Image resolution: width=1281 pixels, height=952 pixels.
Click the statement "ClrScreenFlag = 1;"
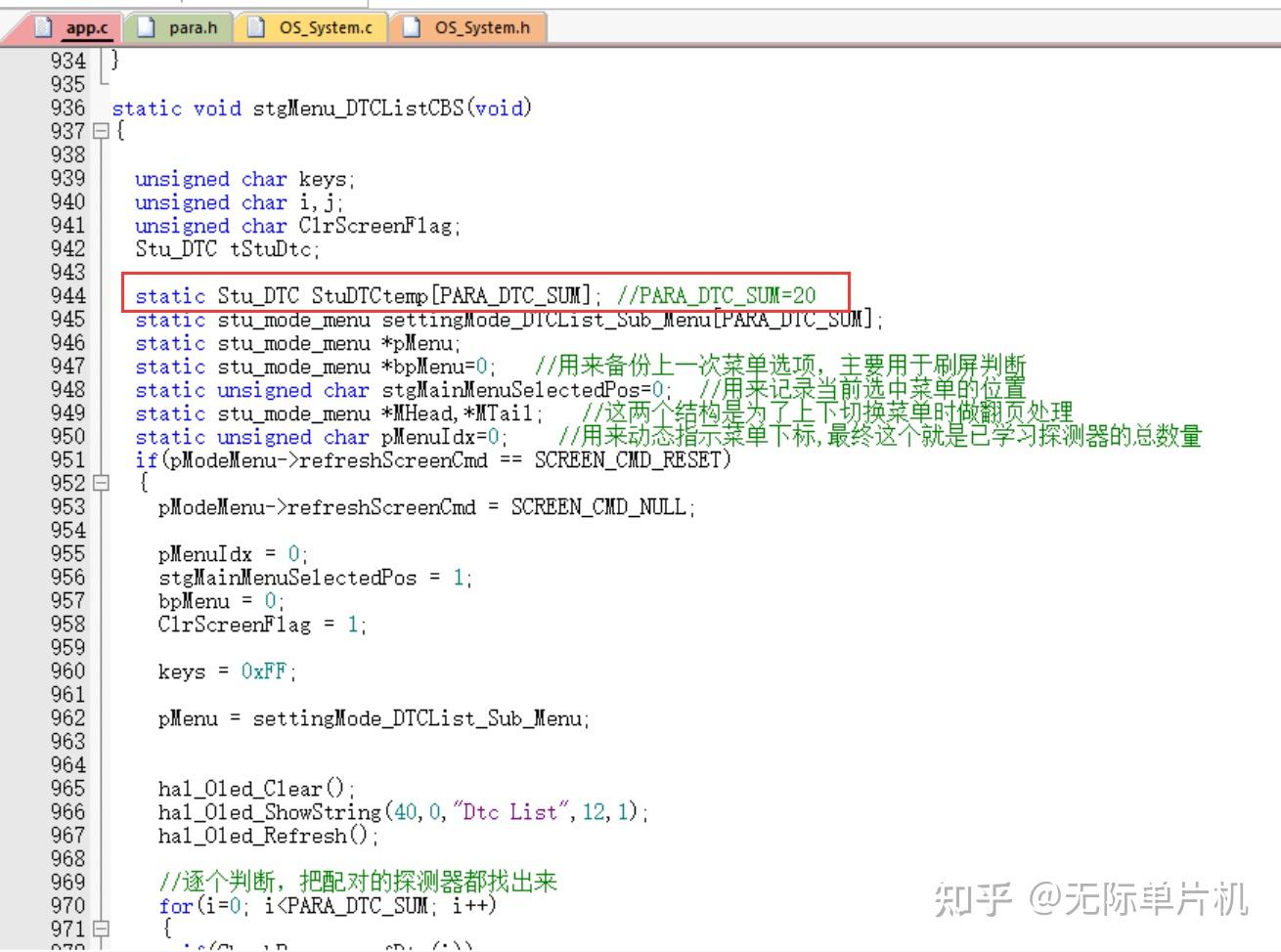pos(262,624)
